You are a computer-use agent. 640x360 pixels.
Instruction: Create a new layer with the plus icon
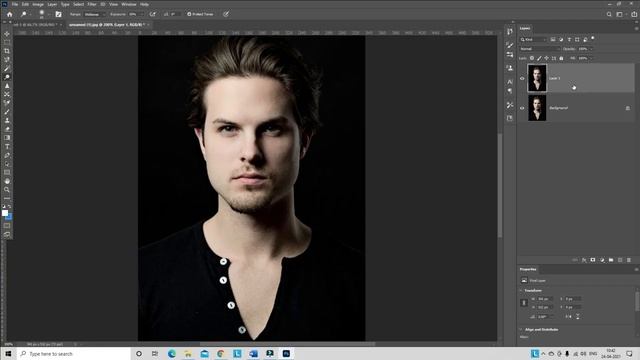[x=620, y=260]
